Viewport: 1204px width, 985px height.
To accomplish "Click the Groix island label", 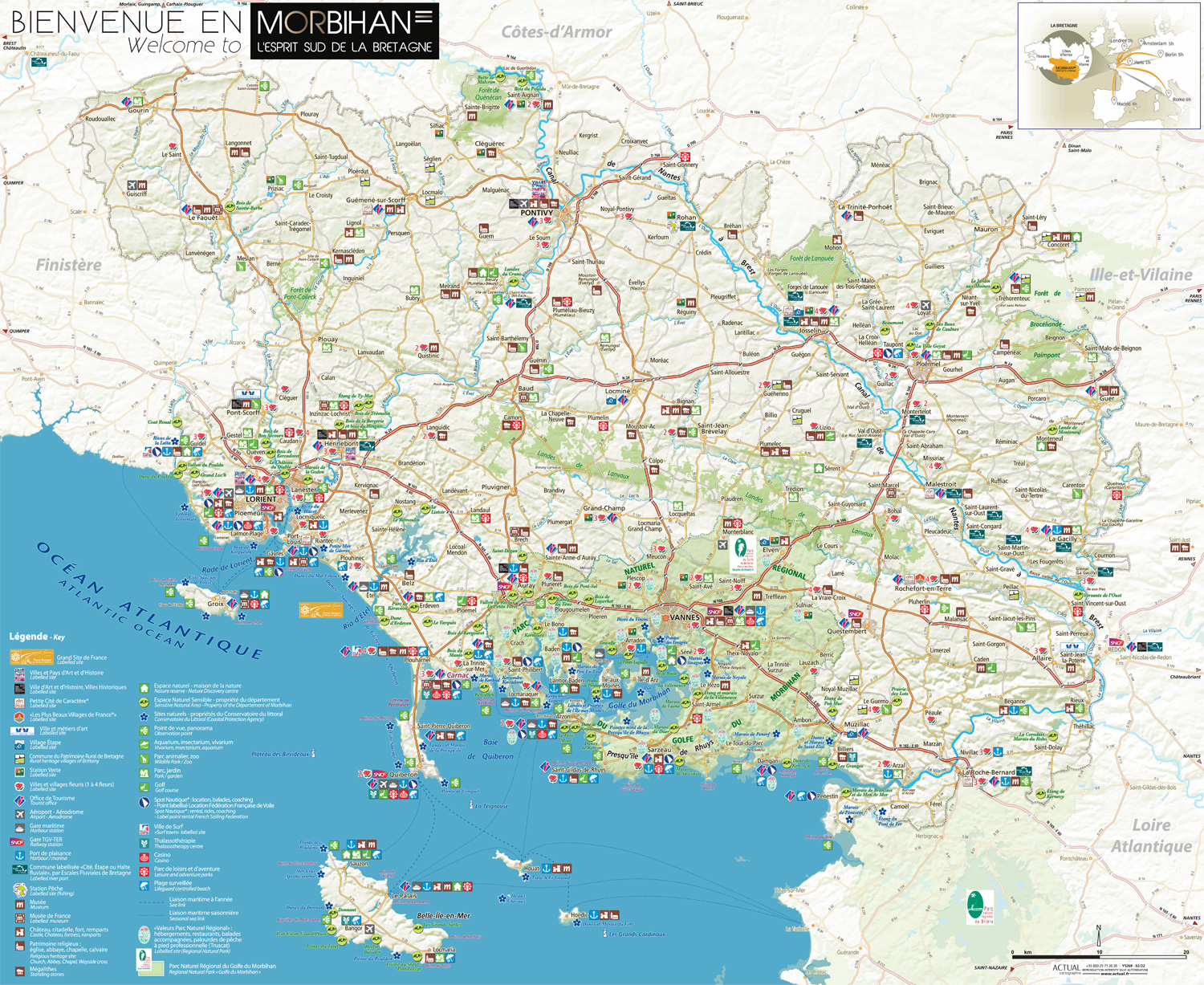I will tap(216, 603).
